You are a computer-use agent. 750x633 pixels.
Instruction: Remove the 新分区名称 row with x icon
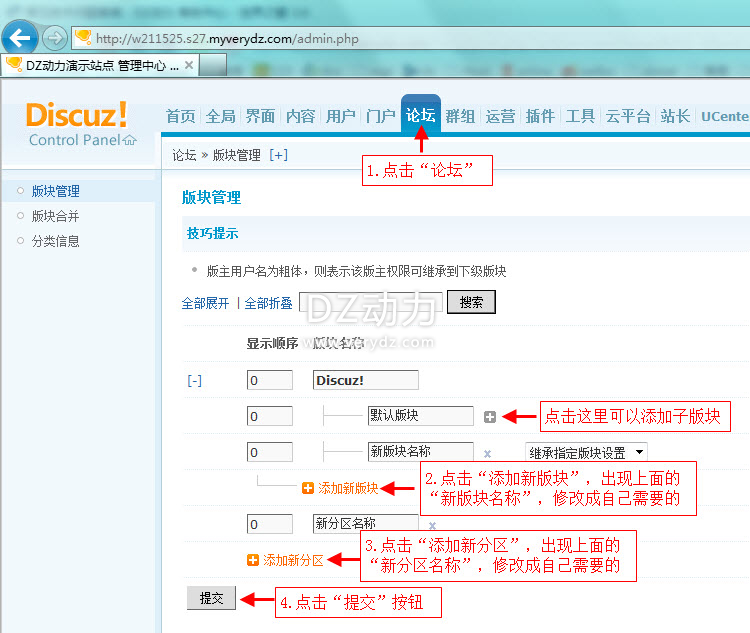coord(433,525)
